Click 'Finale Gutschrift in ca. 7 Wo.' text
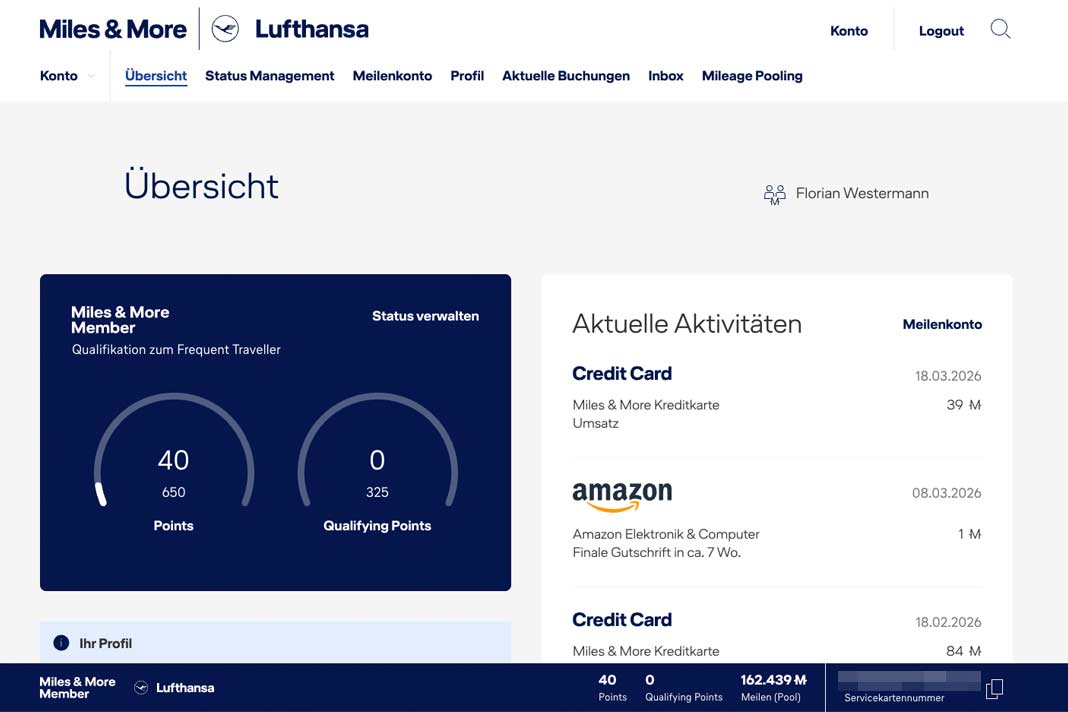Screen dimensions: 1068x712 tap(656, 553)
